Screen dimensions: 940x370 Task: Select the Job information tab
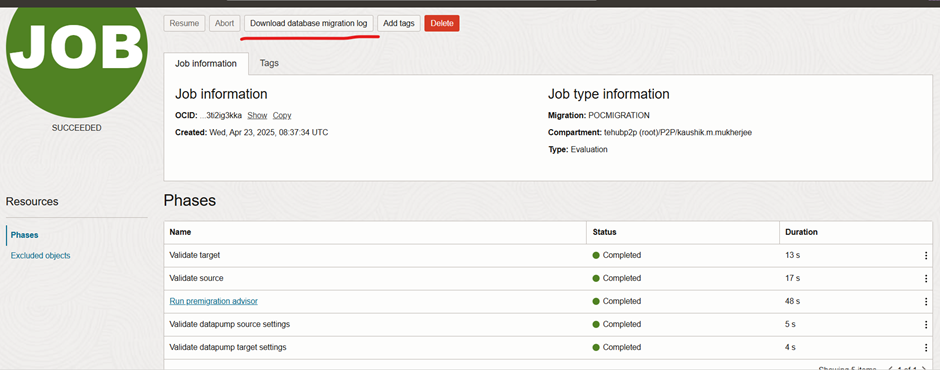tap(206, 64)
